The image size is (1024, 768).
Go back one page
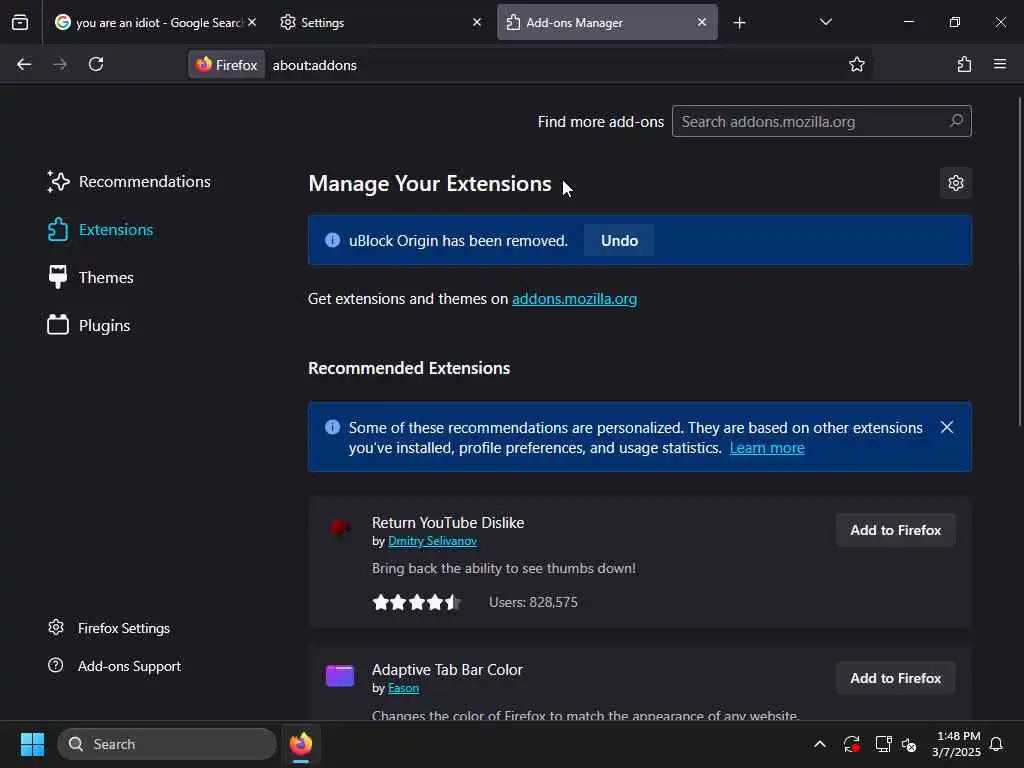point(24,64)
